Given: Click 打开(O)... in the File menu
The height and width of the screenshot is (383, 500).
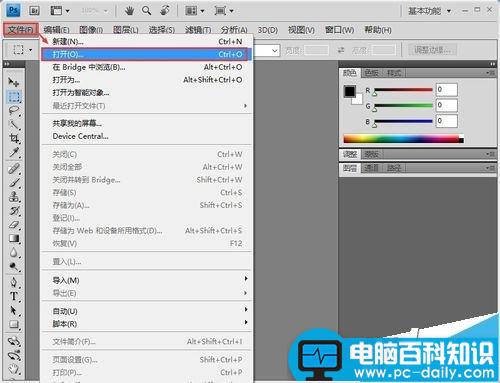Looking at the screenshot, I should tap(147, 54).
